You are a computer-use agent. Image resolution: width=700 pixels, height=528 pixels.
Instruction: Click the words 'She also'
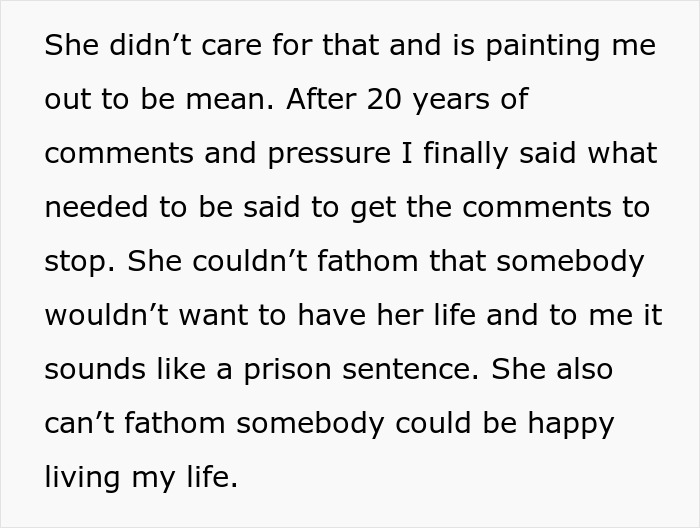click(x=552, y=369)
